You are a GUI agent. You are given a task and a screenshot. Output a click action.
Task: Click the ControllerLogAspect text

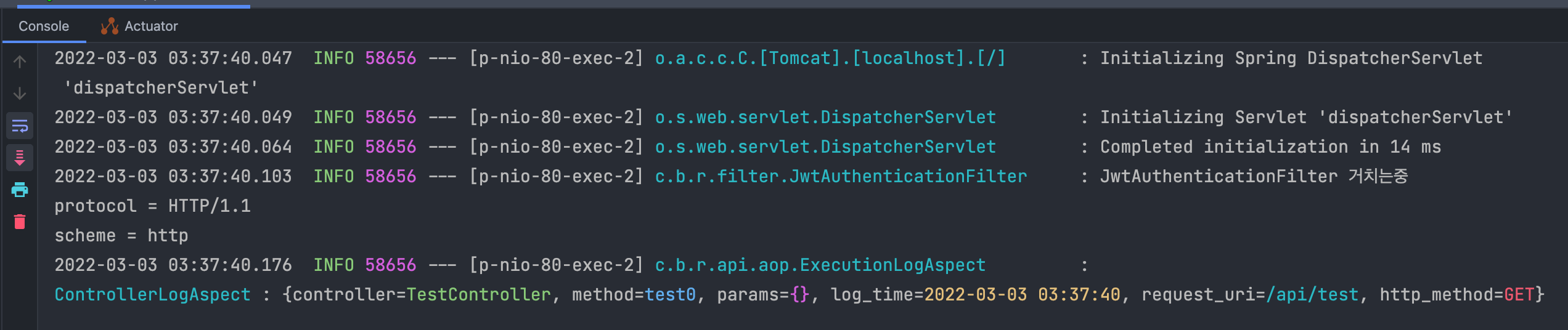pyautogui.click(x=153, y=295)
